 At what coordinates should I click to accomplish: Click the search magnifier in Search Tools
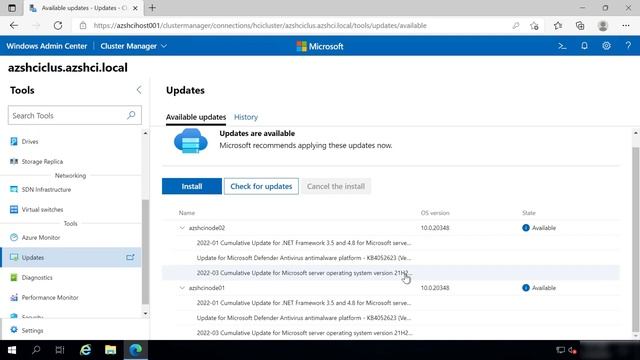[131, 116]
